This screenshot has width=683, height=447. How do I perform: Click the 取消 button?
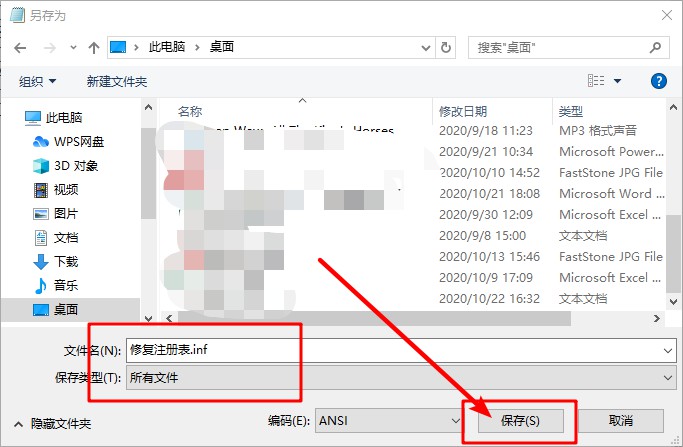(620, 421)
